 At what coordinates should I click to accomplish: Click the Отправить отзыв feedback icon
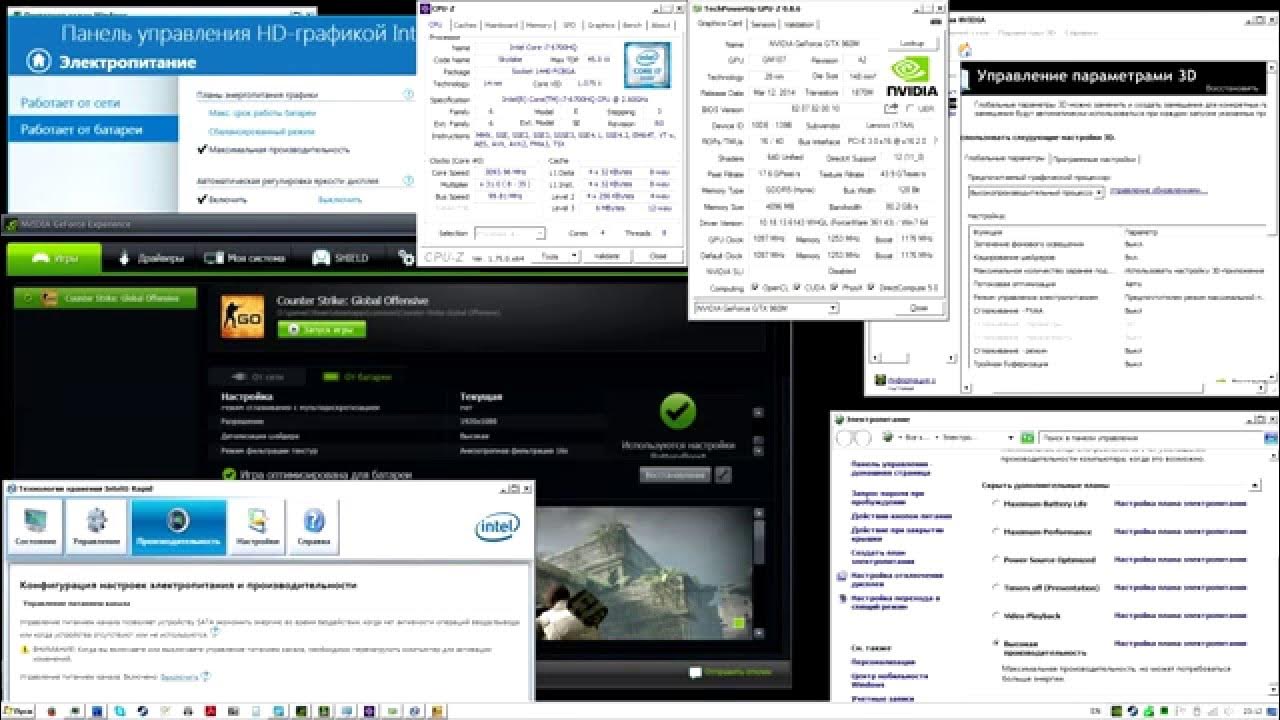(695, 672)
